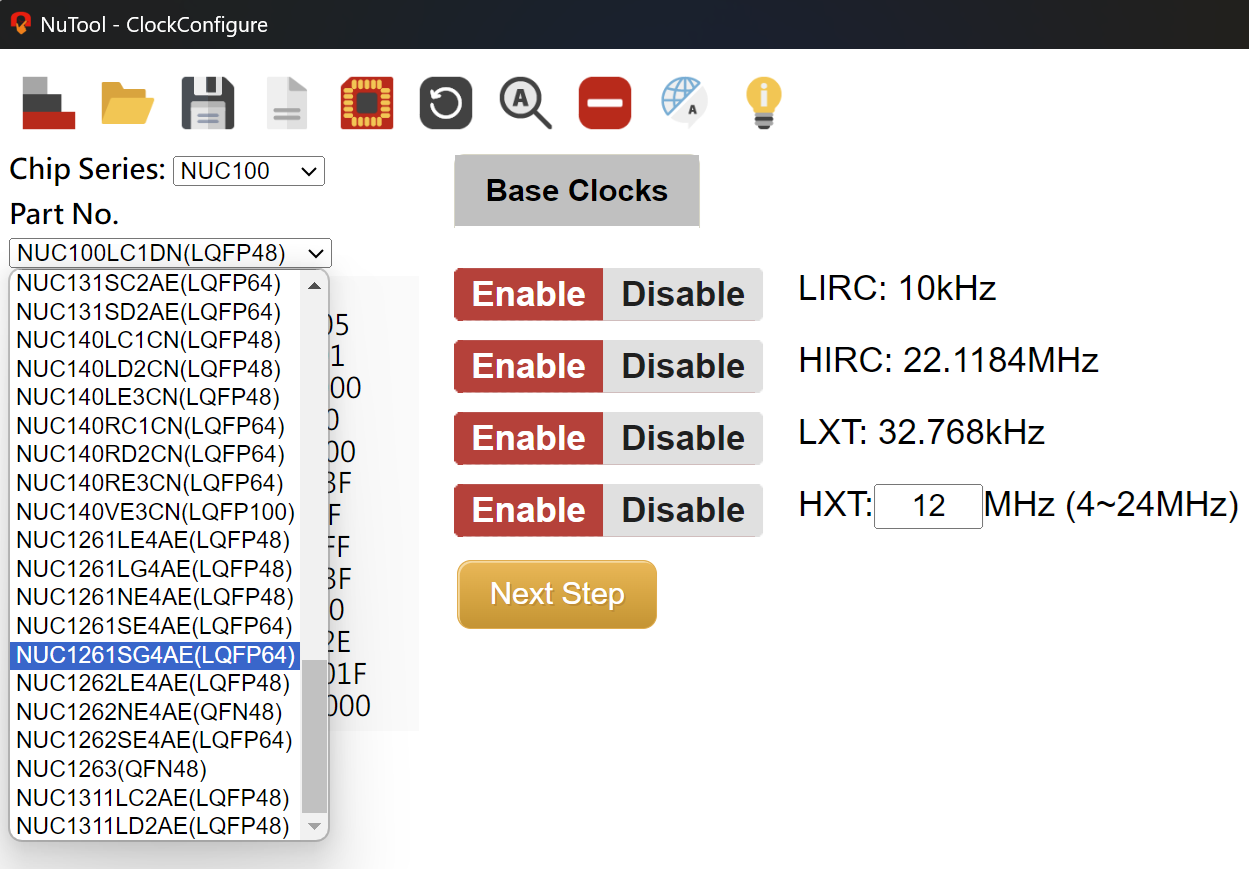Pick NUC140LE3CN(LQFP48) option
This screenshot has height=869, width=1249.
click(155, 397)
